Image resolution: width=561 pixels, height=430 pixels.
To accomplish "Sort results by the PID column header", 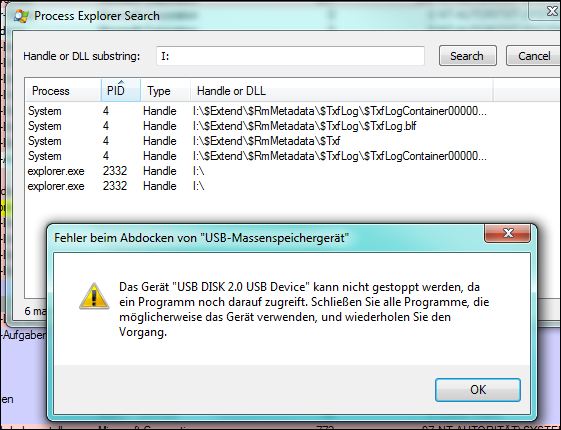I will (x=121, y=91).
